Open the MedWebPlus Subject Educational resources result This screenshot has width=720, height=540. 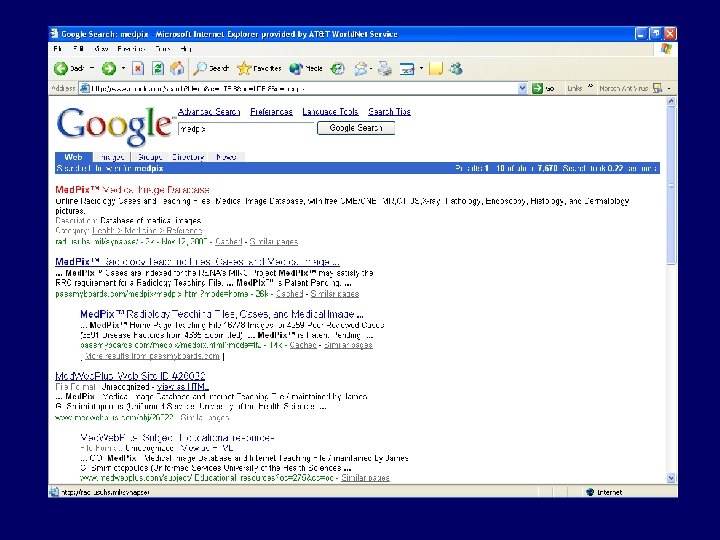tap(177, 438)
